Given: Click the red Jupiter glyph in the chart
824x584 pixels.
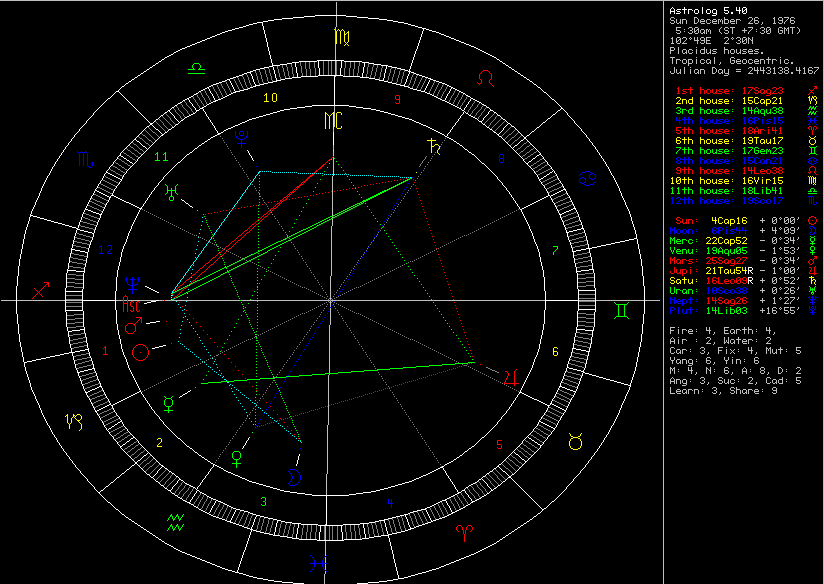Looking at the screenshot, I should [x=511, y=377].
